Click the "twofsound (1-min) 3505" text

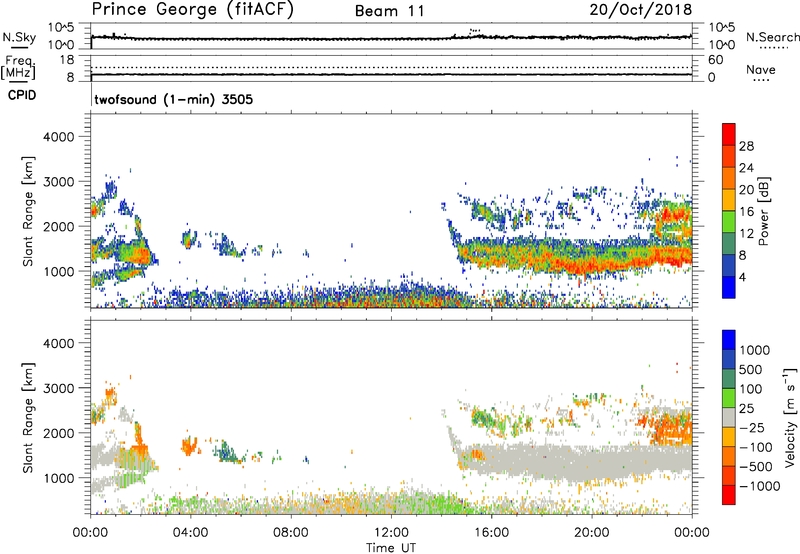pos(173,99)
